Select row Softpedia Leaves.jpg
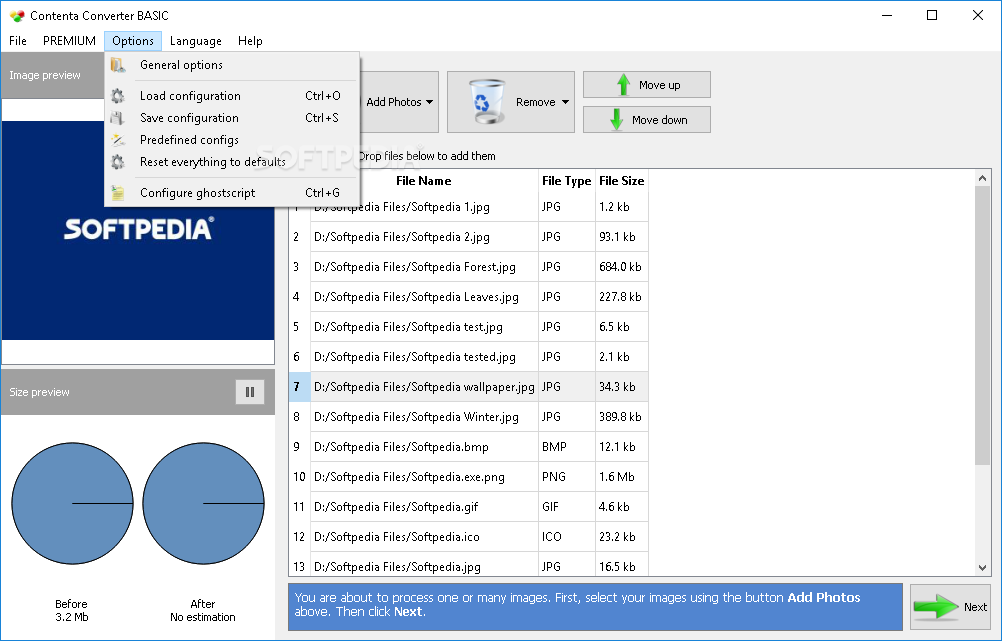Viewport: 1002px width, 641px height. [468, 297]
